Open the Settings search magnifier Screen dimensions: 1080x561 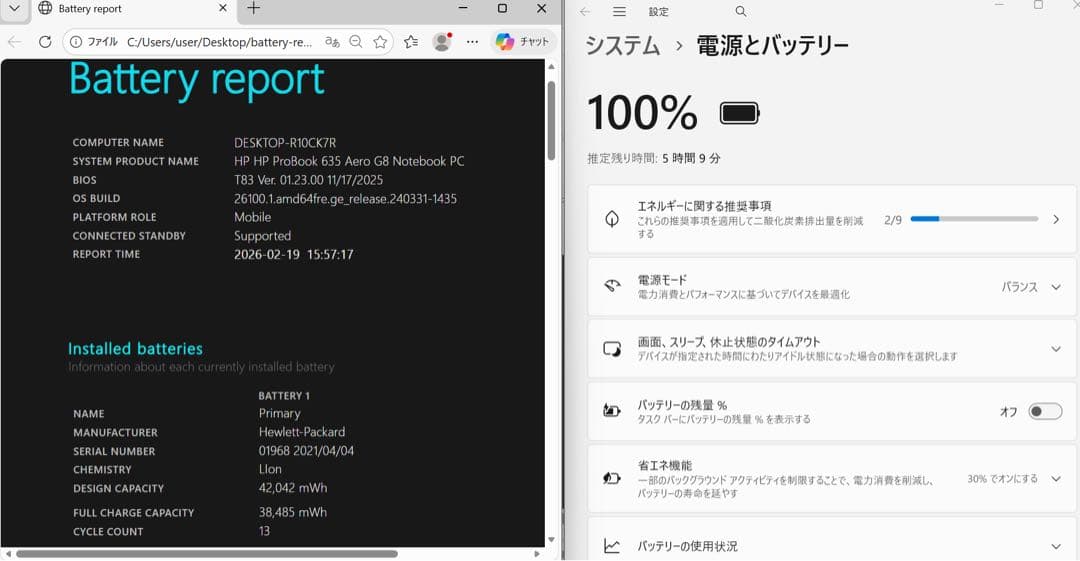pyautogui.click(x=740, y=12)
